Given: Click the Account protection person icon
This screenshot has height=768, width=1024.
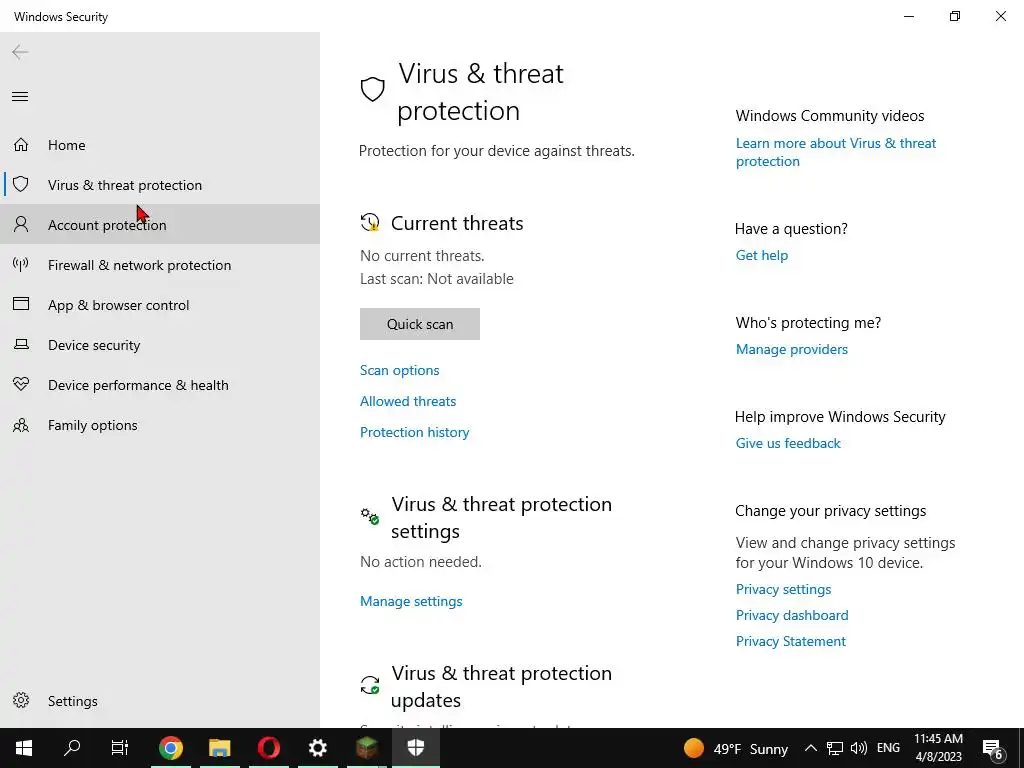Looking at the screenshot, I should (x=21, y=225).
